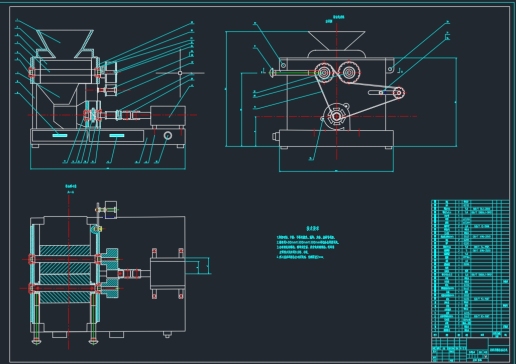Click the top hatched roller in the plan view
The height and width of the screenshot is (364, 516).
point(65,250)
